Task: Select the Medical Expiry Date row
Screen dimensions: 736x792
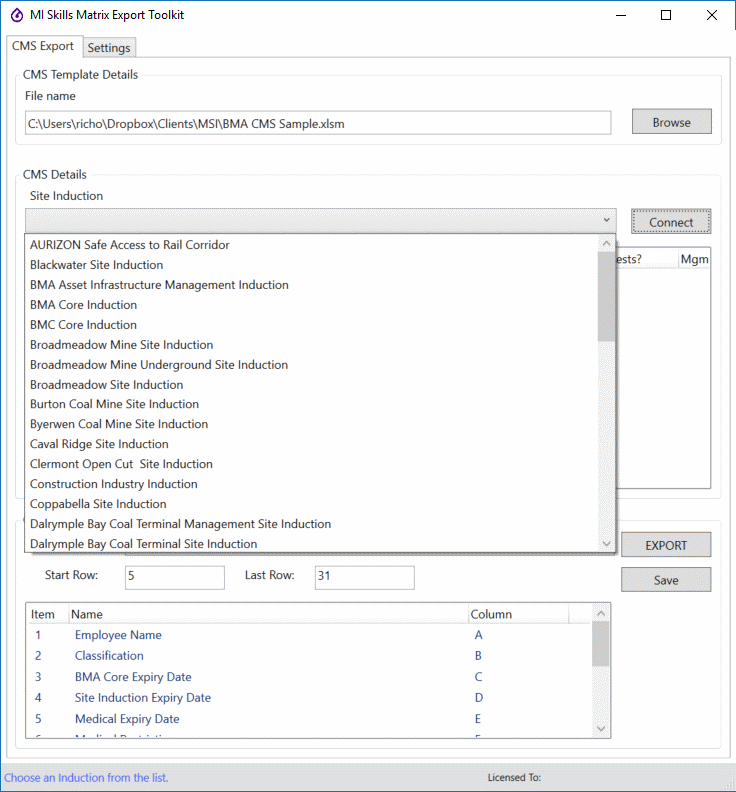Action: tap(309, 719)
